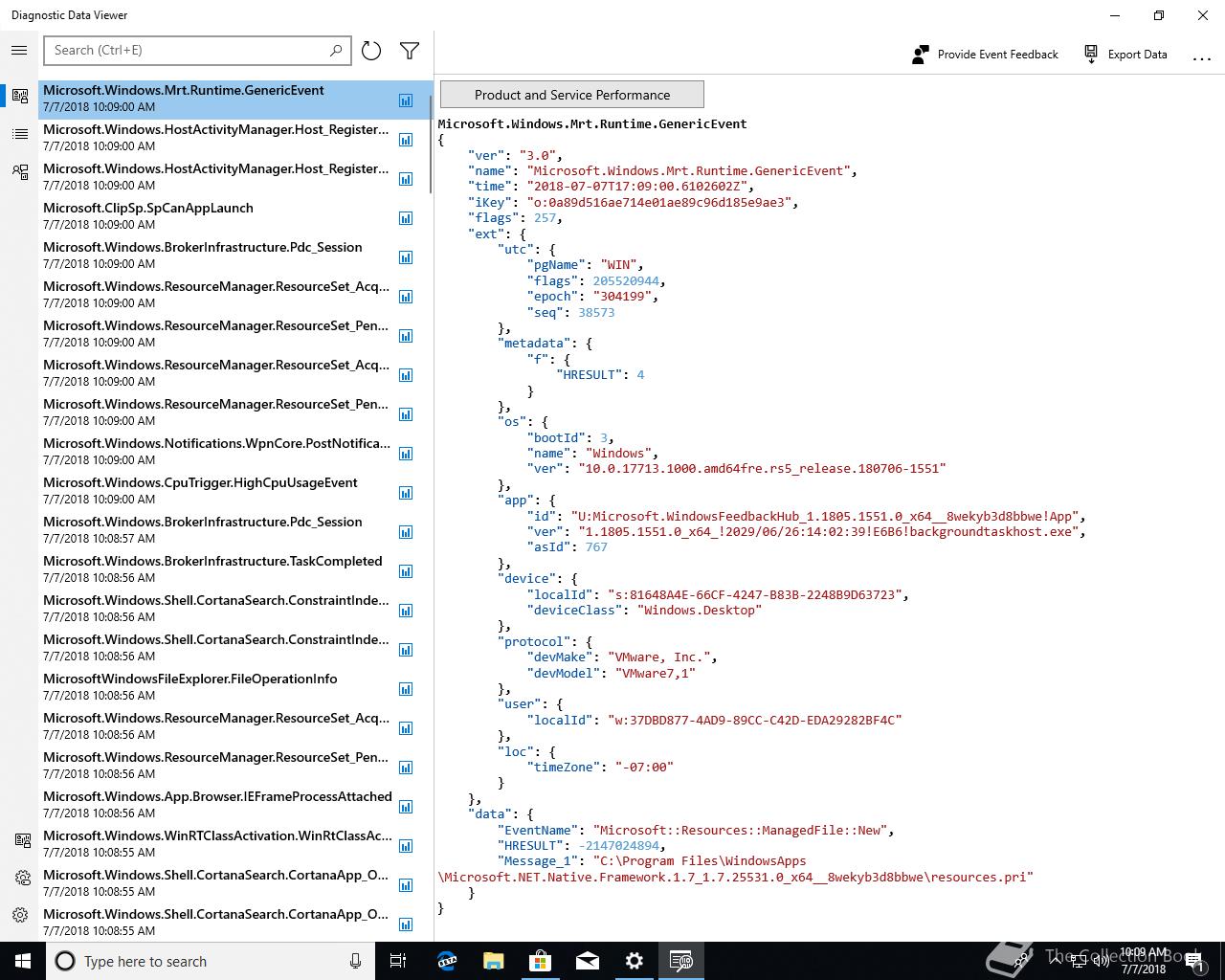Open the Action Center notifications icon
Viewport: 1225px width, 980px height.
tap(1194, 961)
